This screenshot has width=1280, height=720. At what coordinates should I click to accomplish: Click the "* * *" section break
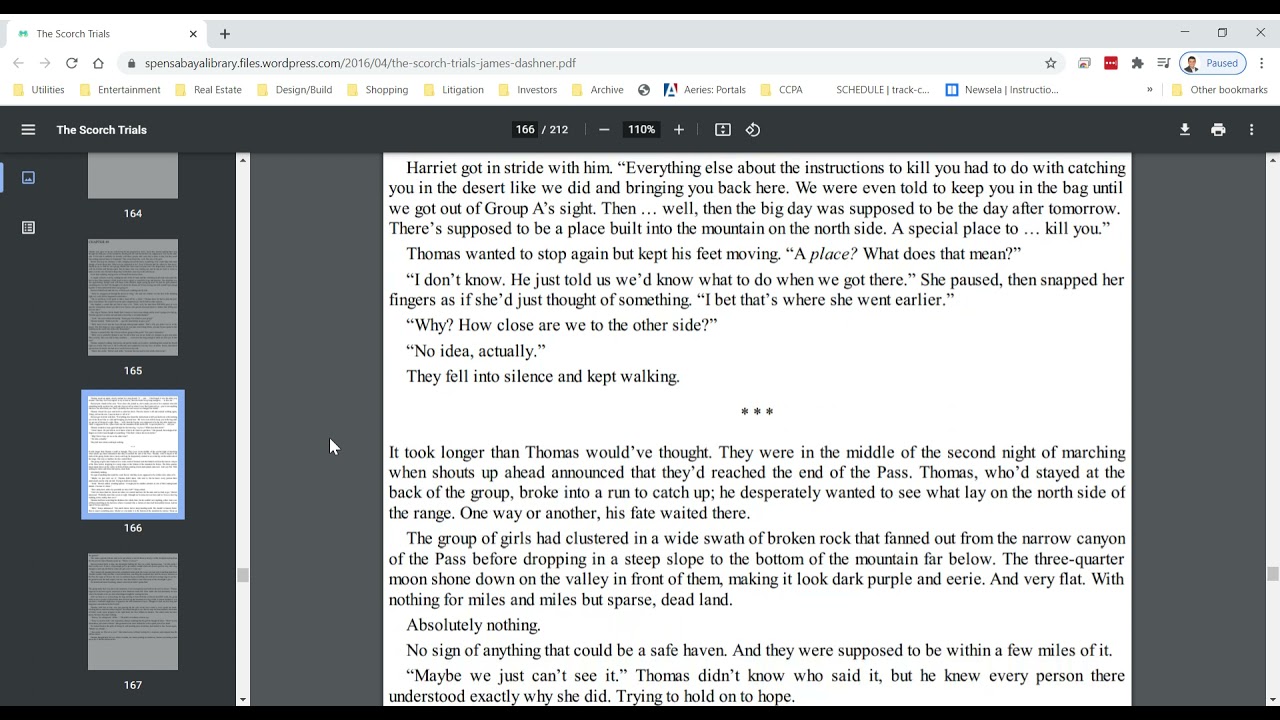click(x=757, y=412)
